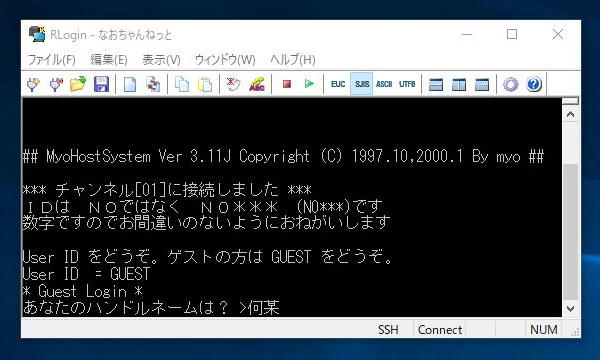Open the ヘルプ(H) menu
Screen dimensions: 600x360
(293, 59)
